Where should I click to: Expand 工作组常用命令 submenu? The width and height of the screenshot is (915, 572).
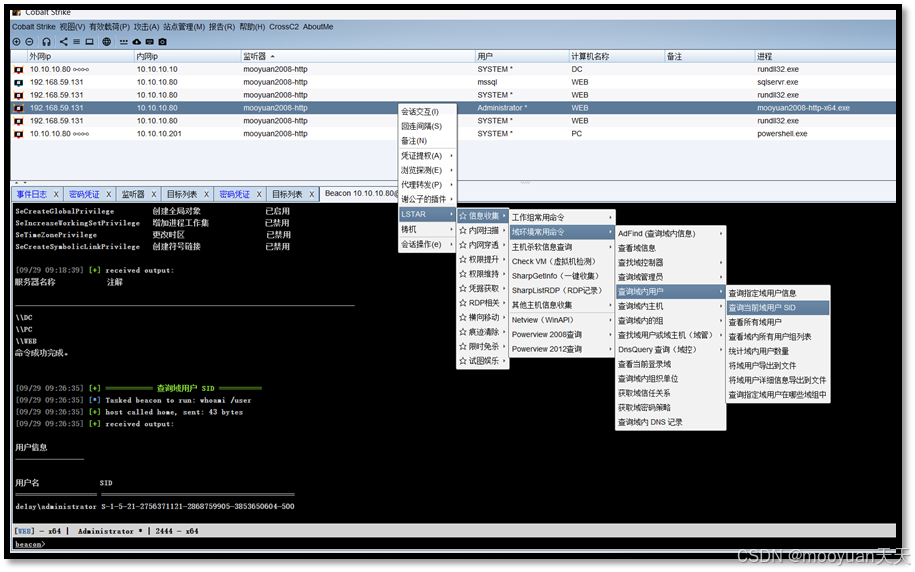[562, 217]
